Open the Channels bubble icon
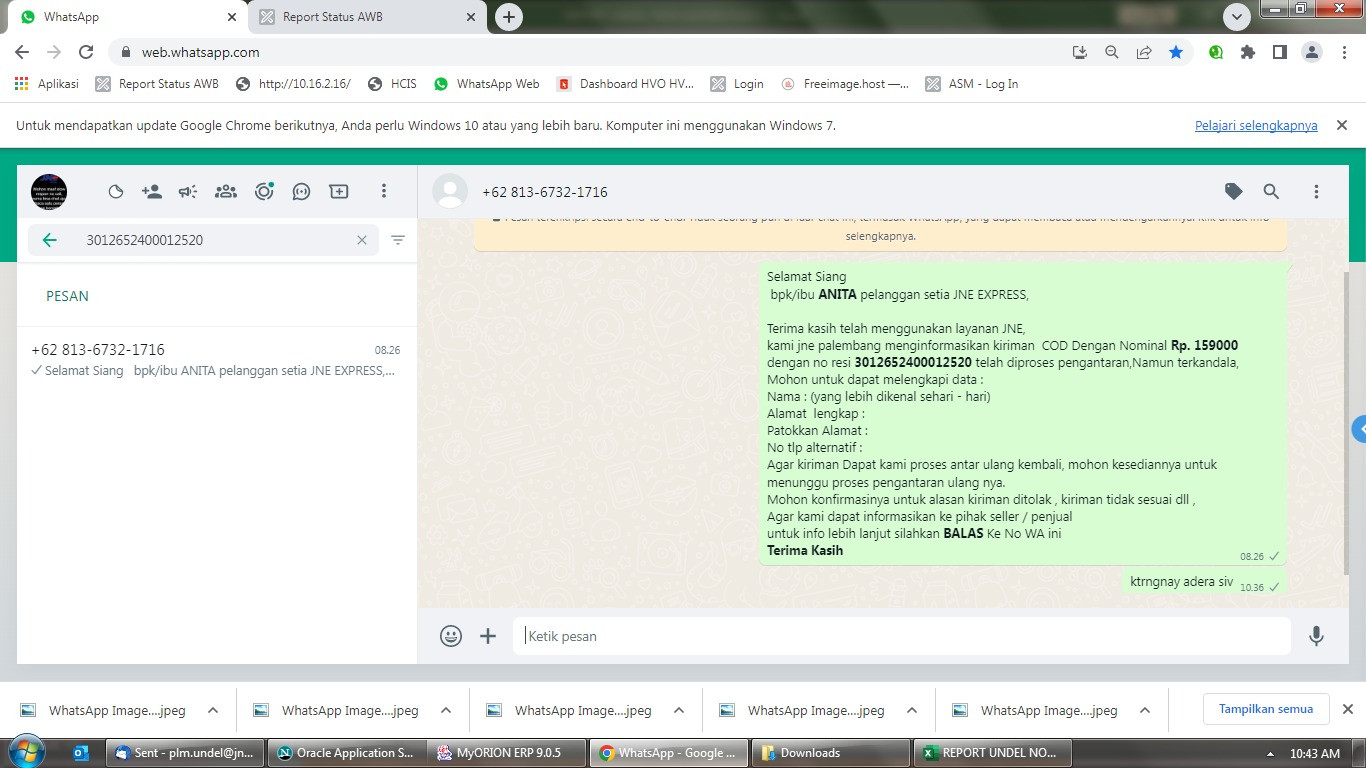 click(301, 191)
